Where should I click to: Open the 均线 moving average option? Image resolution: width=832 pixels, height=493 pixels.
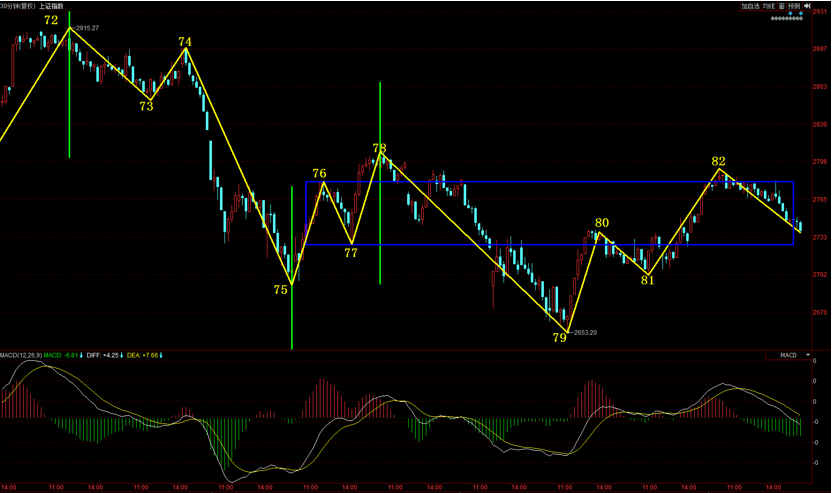click(x=769, y=6)
